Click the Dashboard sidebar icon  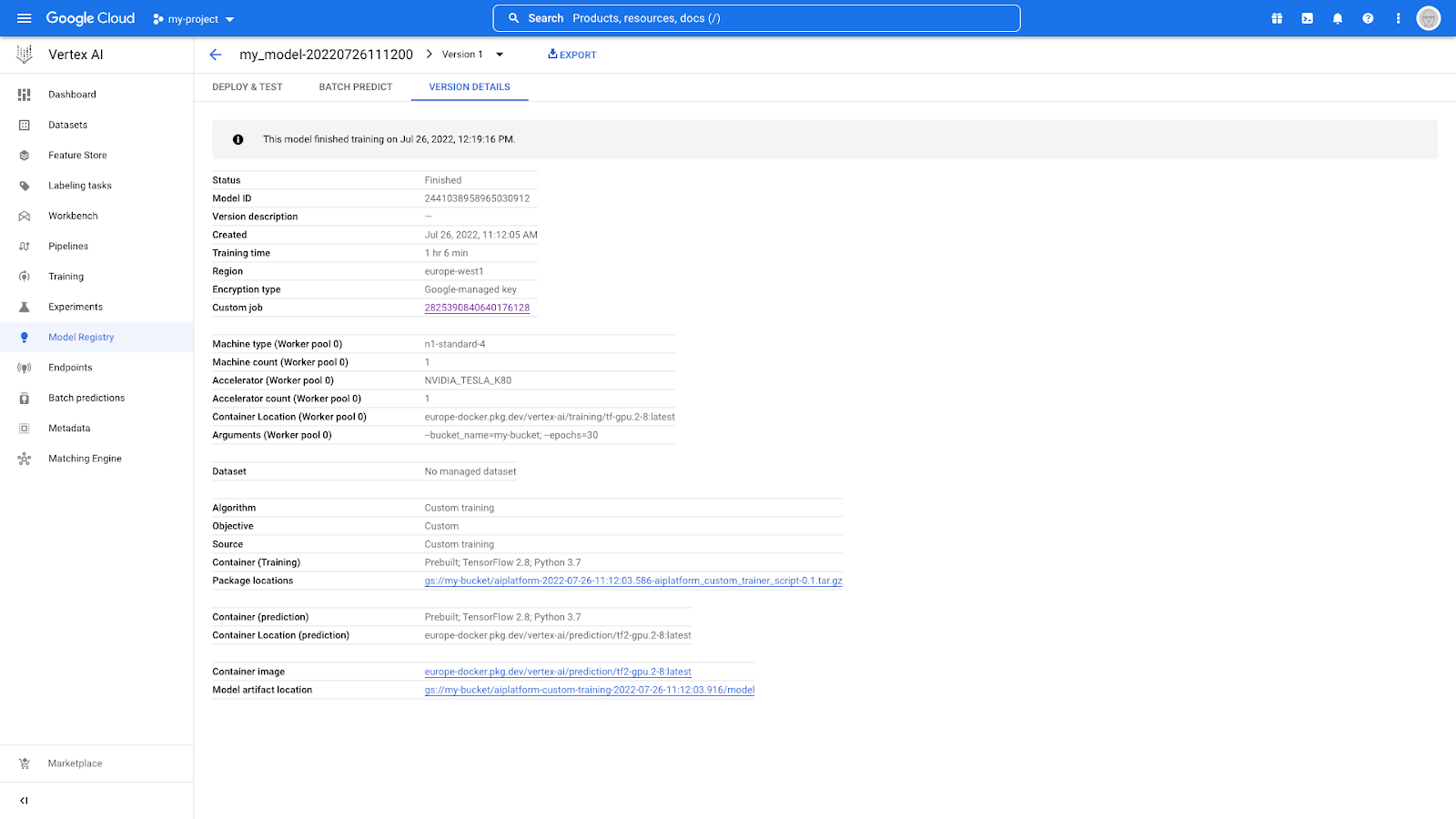tap(25, 95)
